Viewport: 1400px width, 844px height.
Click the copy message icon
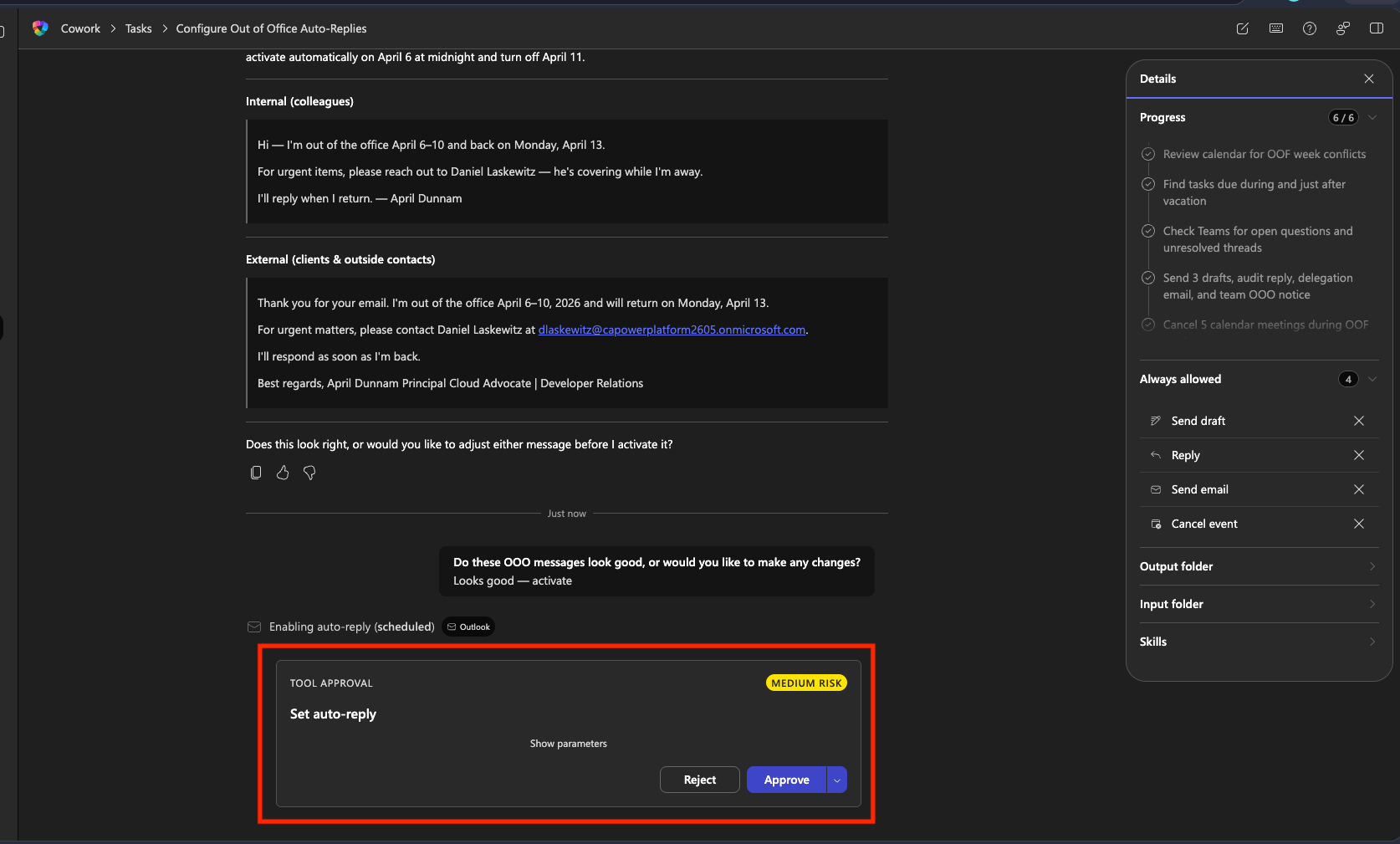pos(256,473)
